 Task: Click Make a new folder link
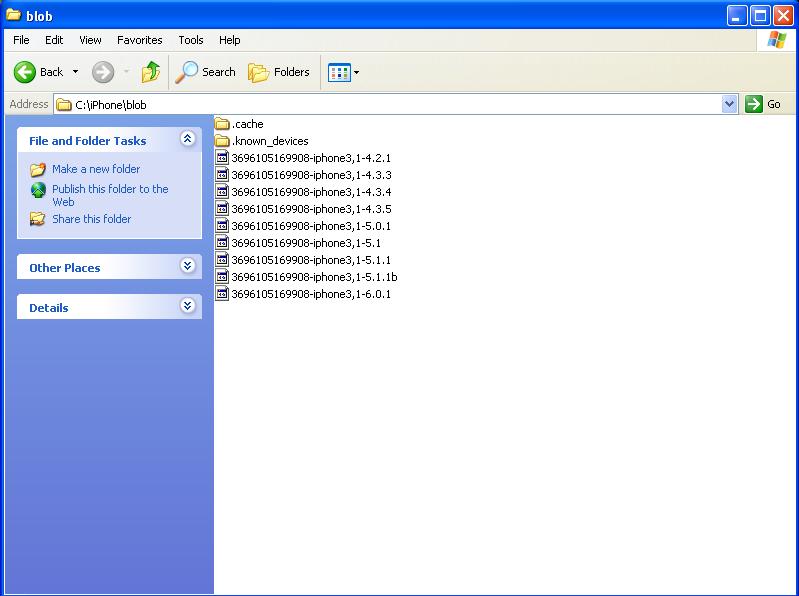click(96, 169)
